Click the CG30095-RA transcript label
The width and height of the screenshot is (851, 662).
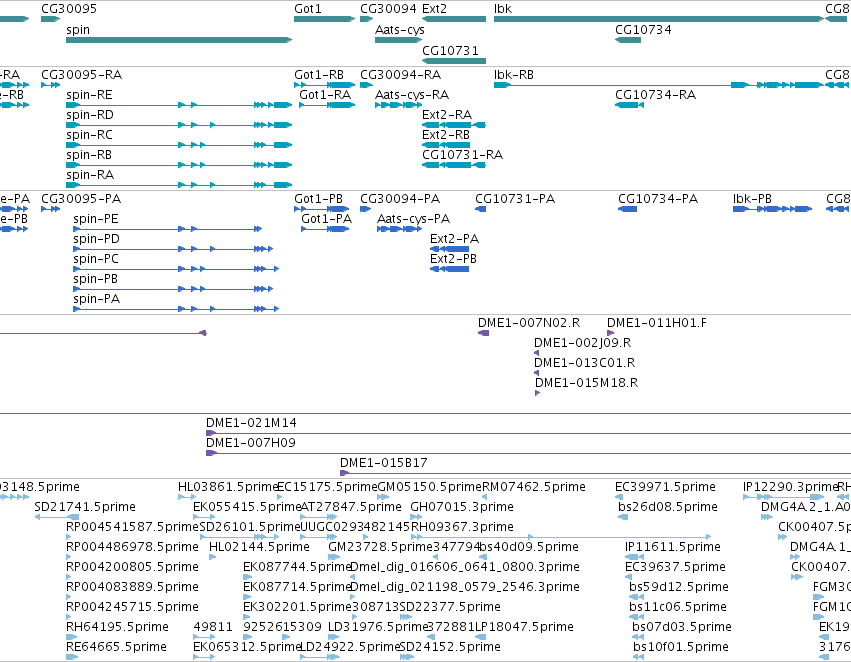pyautogui.click(x=81, y=75)
